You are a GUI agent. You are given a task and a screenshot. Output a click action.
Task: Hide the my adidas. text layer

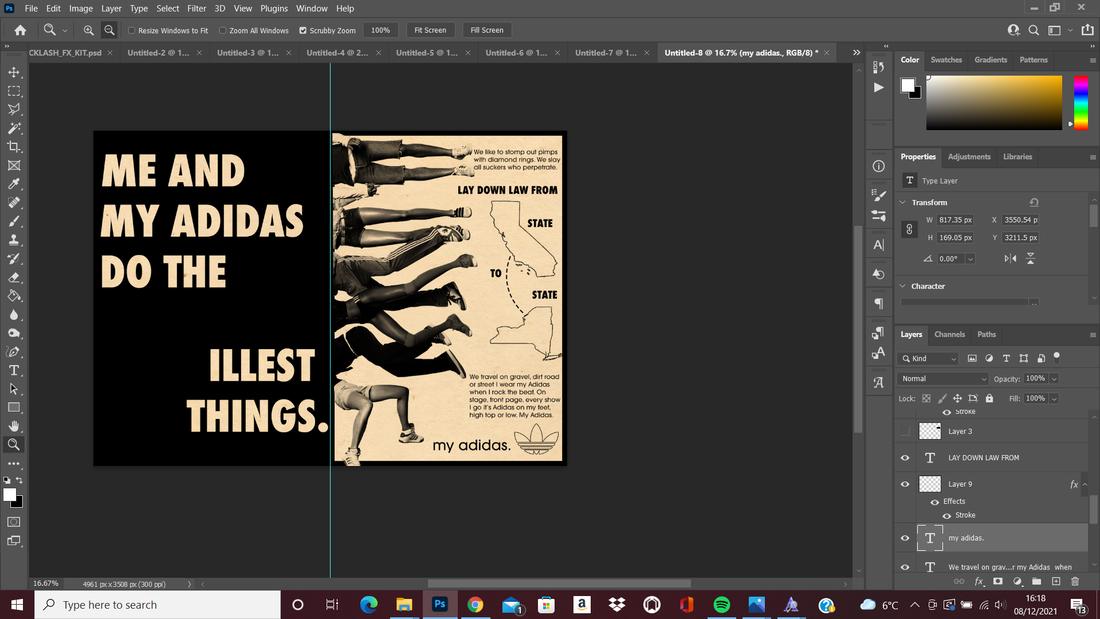pos(905,538)
